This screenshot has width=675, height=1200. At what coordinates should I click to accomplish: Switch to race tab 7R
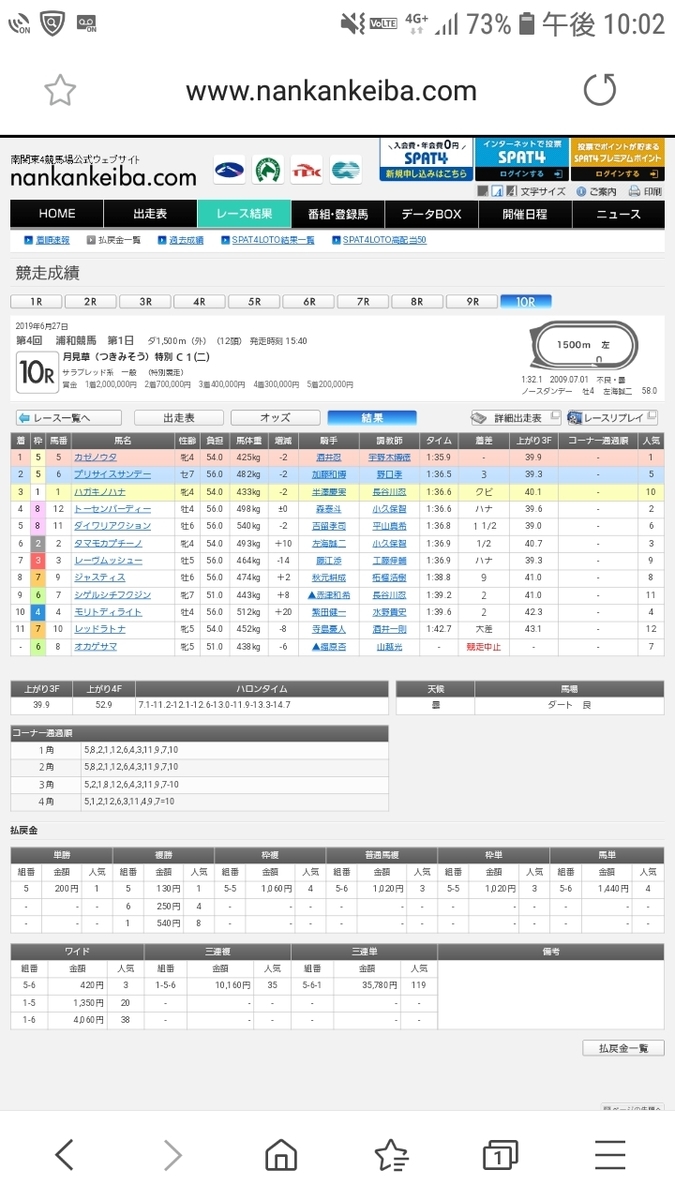pos(363,301)
